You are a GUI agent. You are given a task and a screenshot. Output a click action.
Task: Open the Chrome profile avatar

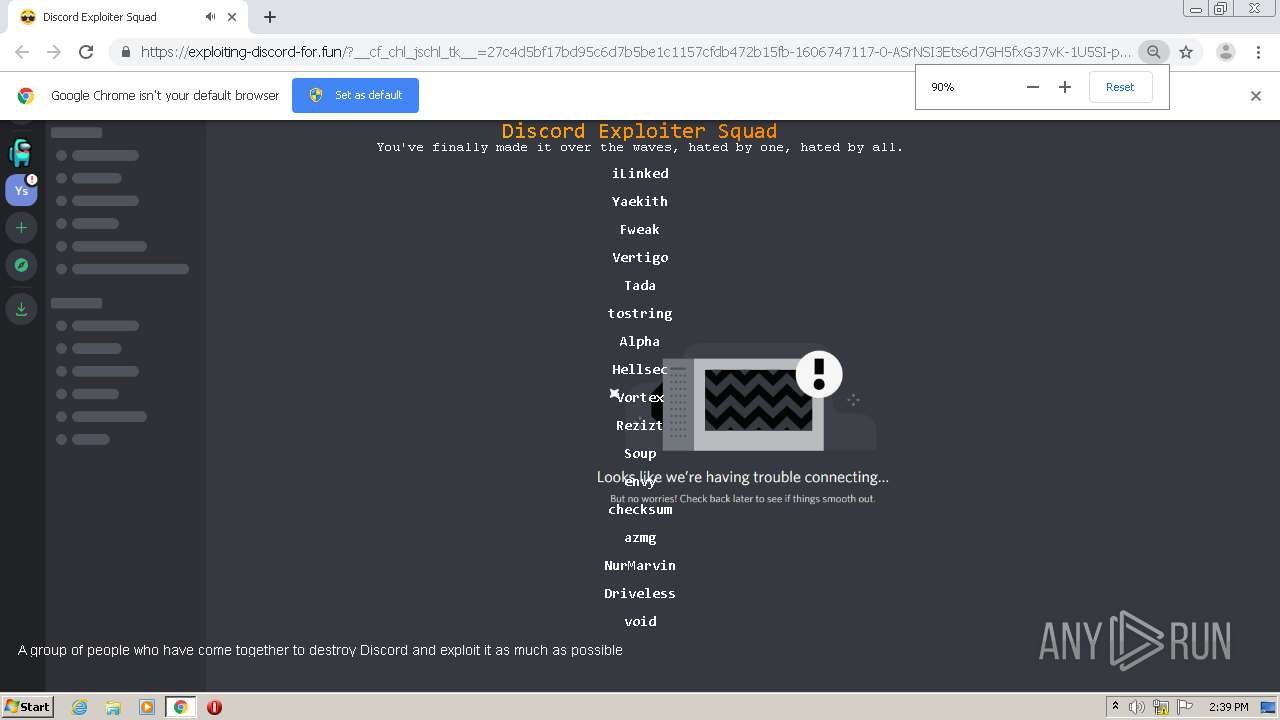(1226, 52)
